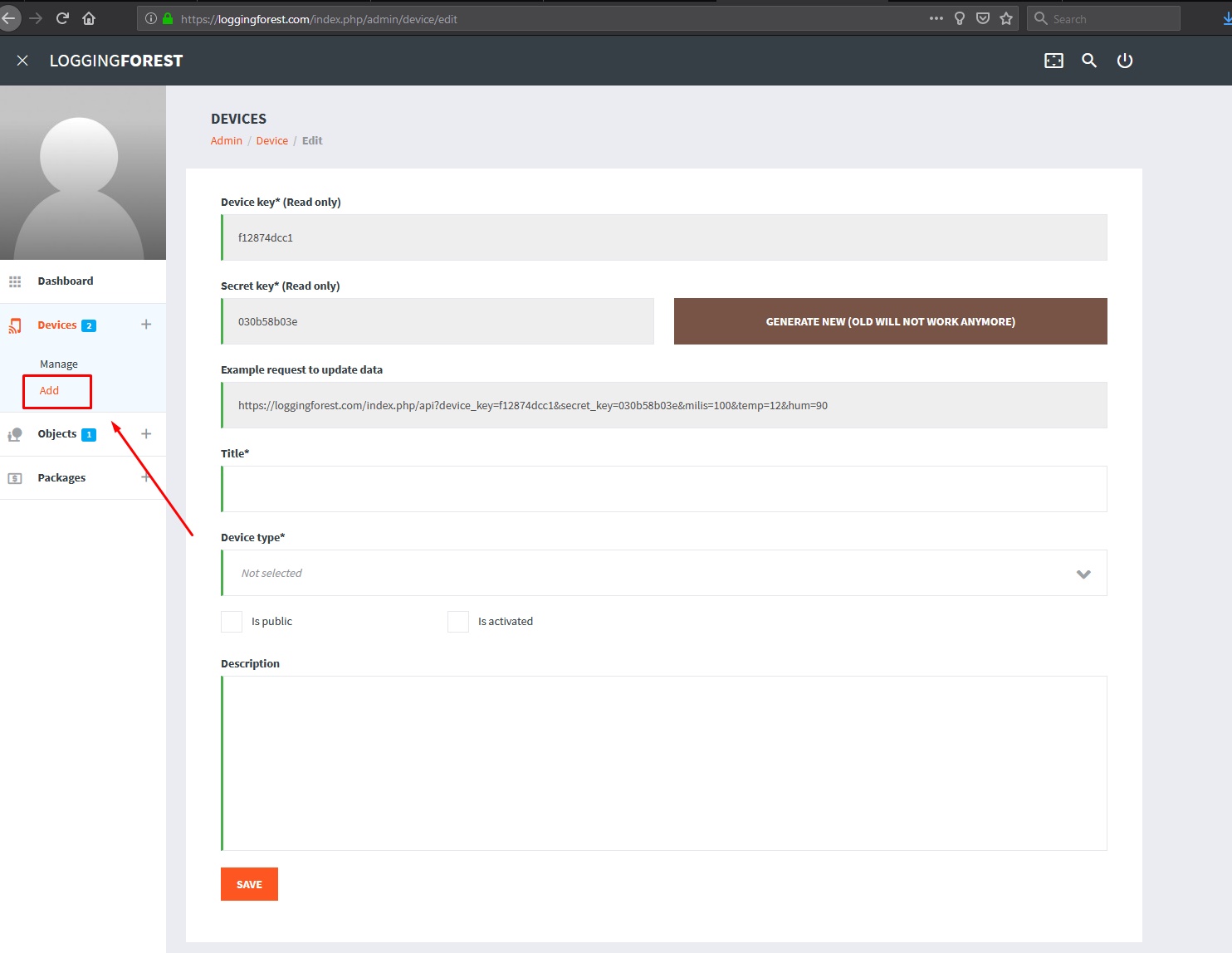Close sidebar with the X icon
The image size is (1232, 953).
pyautogui.click(x=22, y=61)
